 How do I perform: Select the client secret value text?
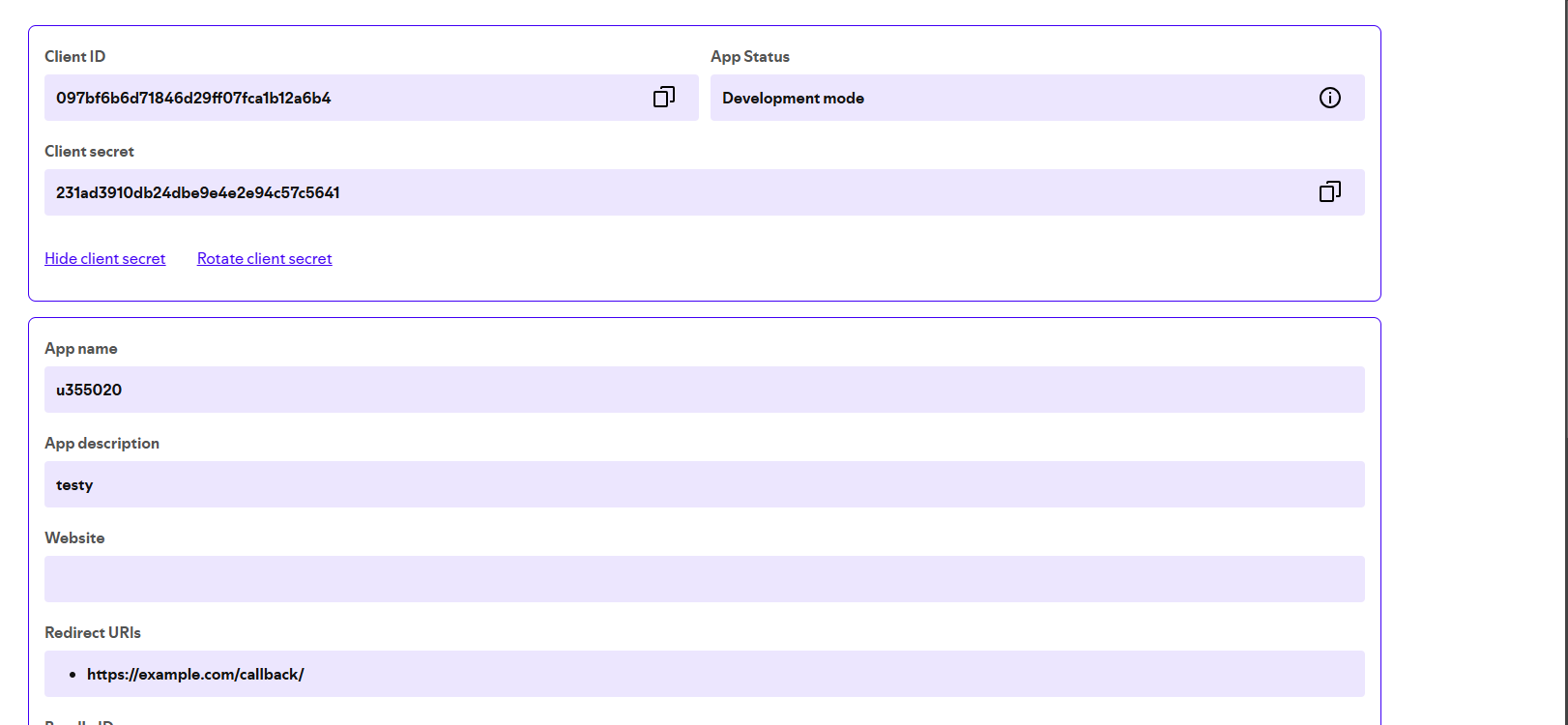(x=198, y=192)
